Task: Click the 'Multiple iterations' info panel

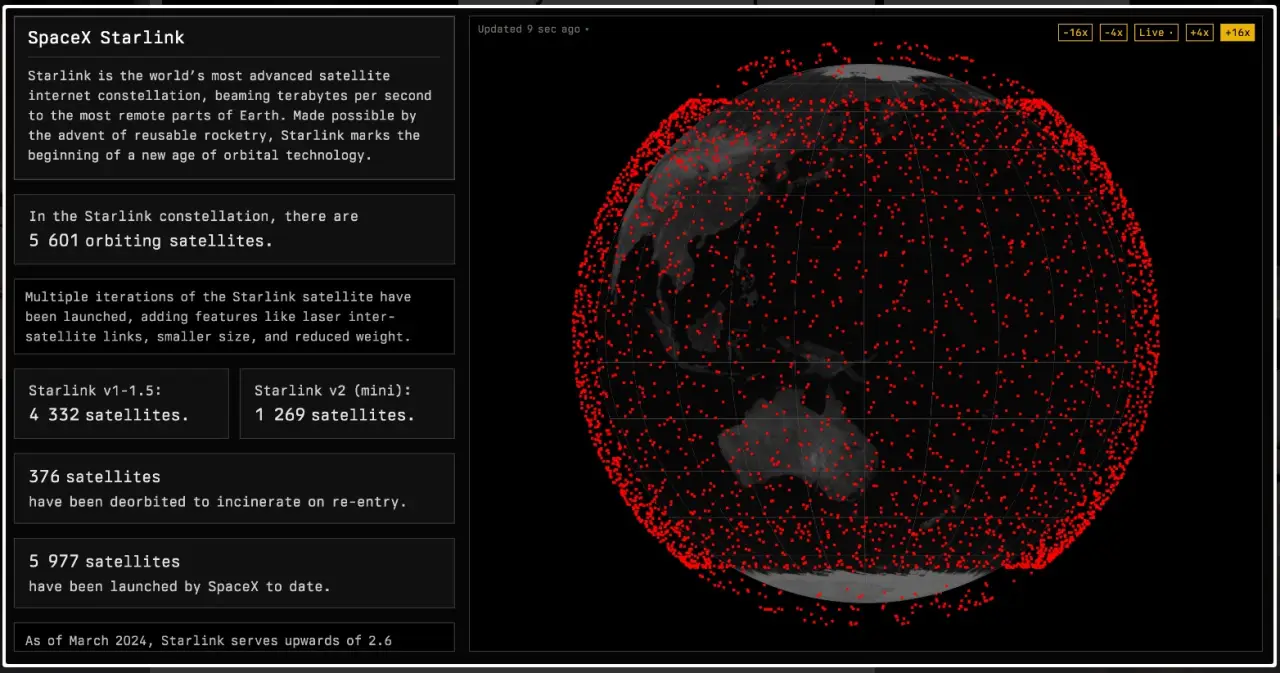Action: click(x=233, y=316)
